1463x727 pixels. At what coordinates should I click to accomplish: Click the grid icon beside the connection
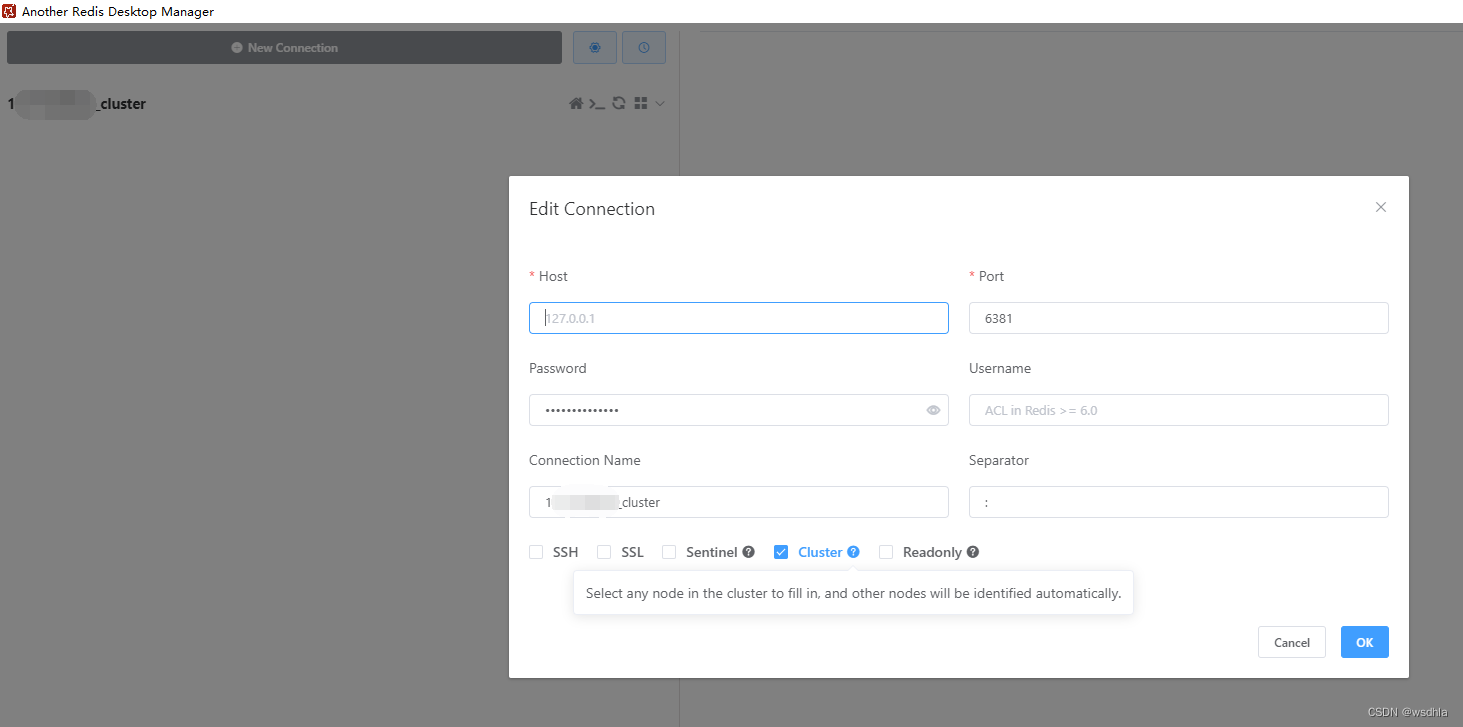641,103
